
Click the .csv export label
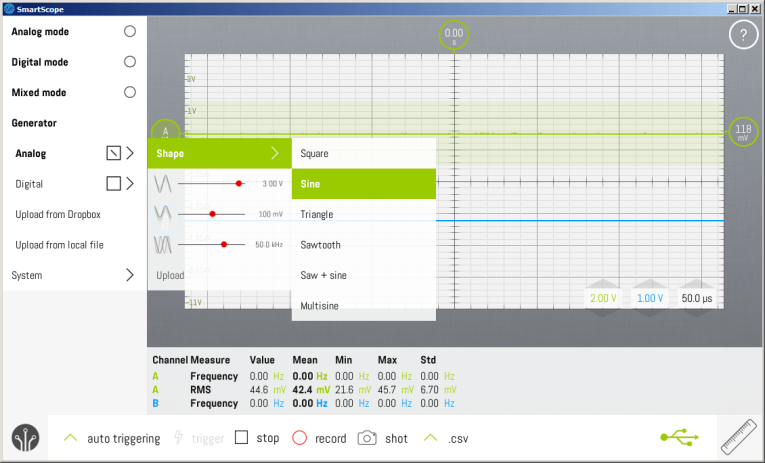pyautogui.click(x=458, y=439)
